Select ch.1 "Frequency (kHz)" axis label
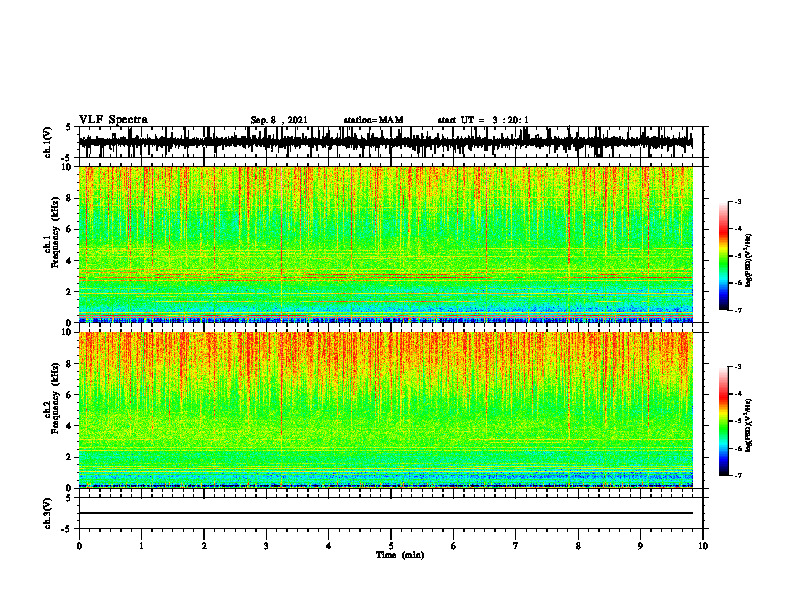The image size is (792, 612). pos(55,232)
